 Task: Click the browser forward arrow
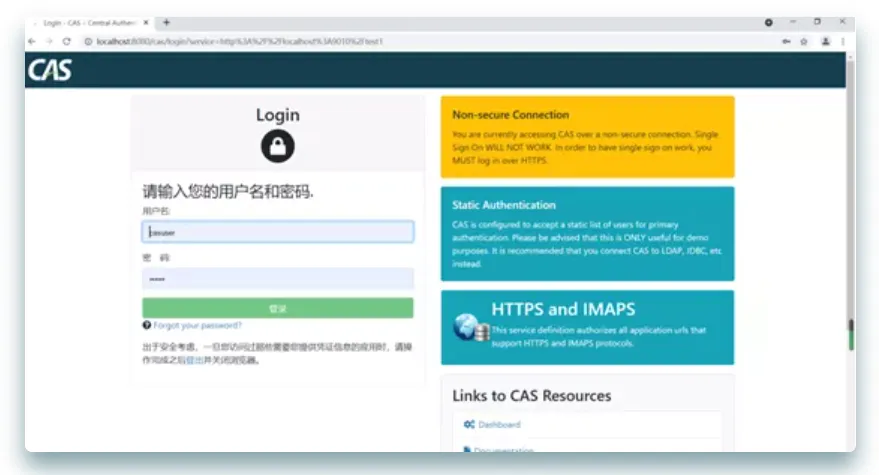click(x=49, y=41)
